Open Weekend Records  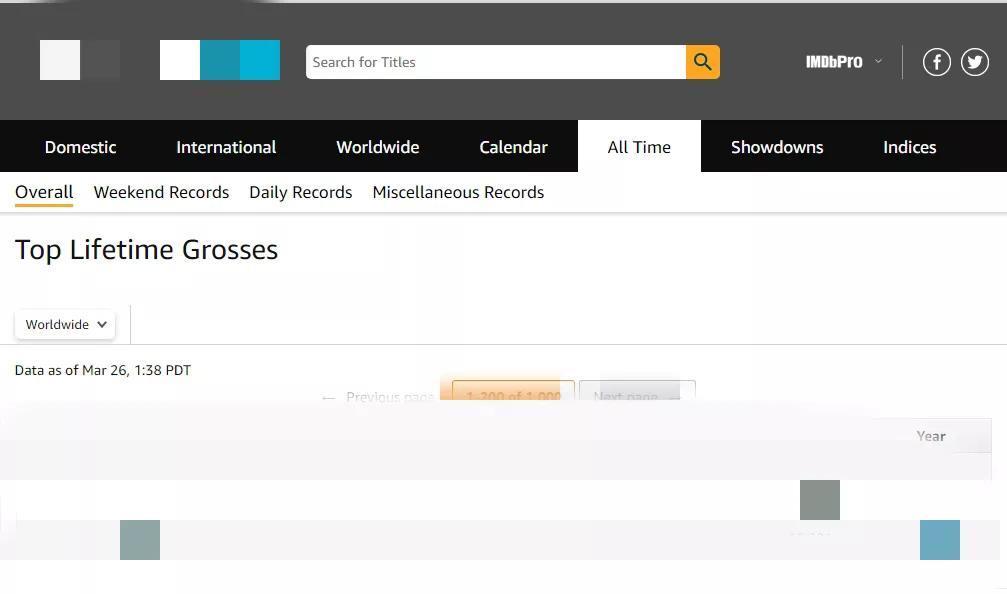point(161,192)
